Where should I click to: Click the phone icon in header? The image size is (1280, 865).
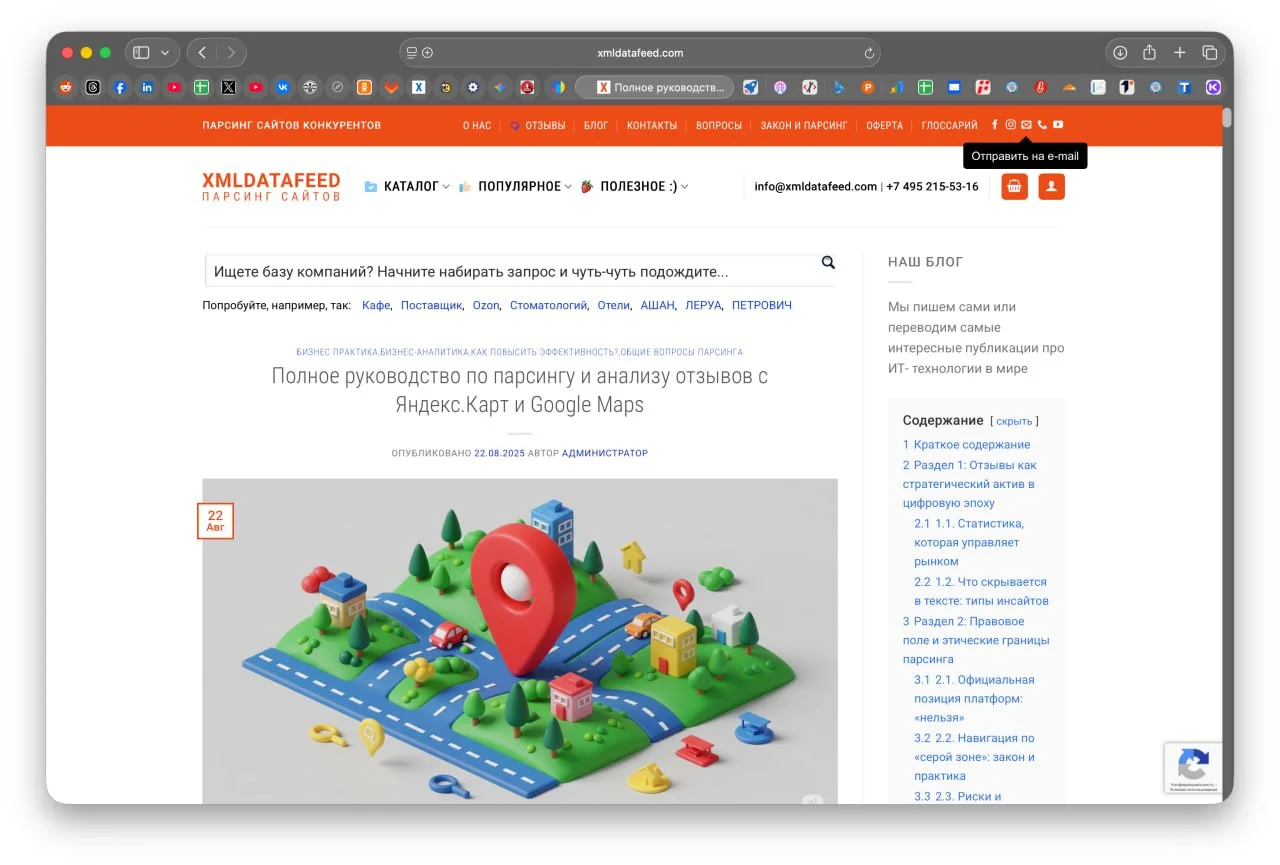pos(1042,125)
